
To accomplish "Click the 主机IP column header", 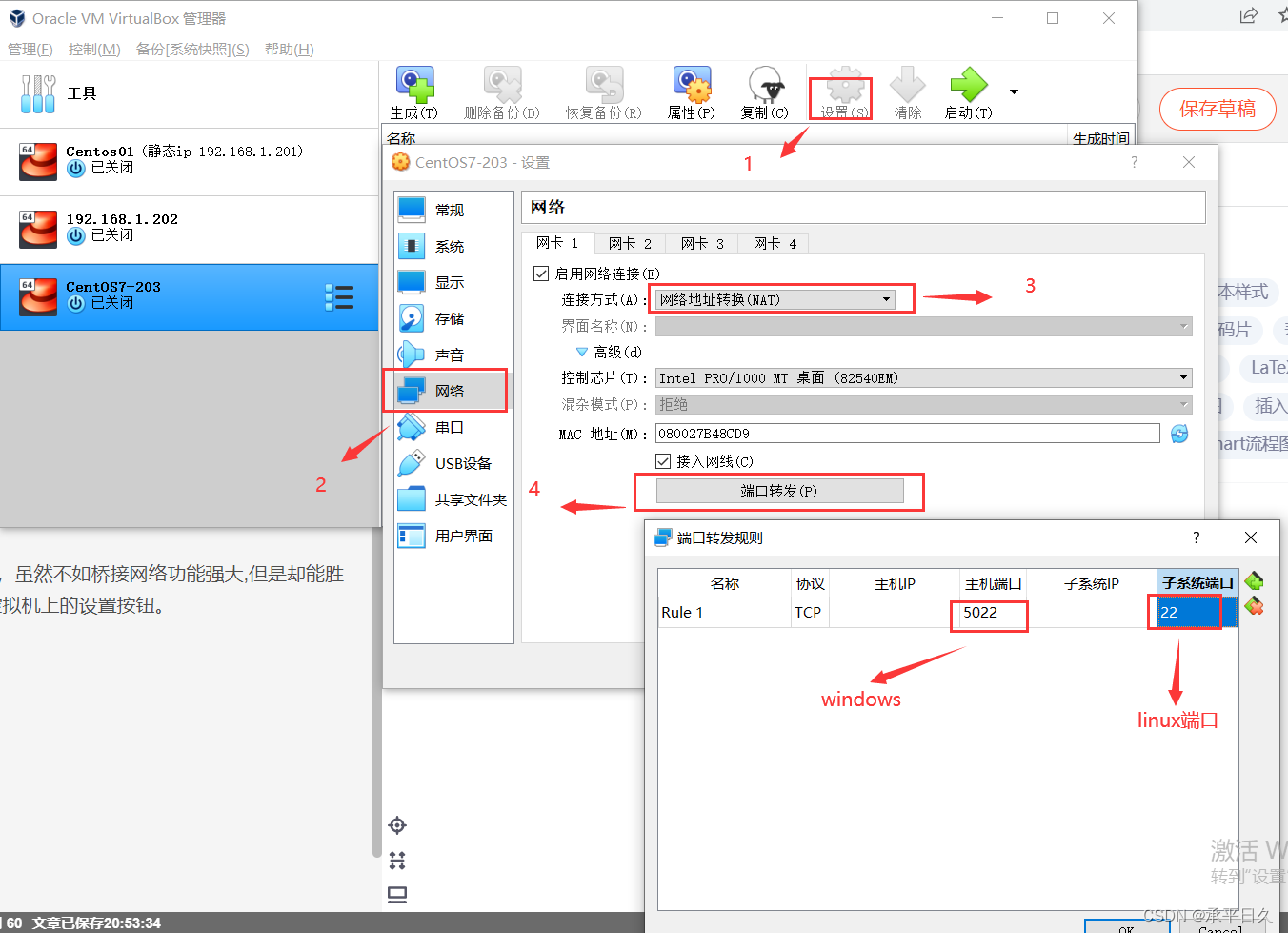I will [x=895, y=583].
